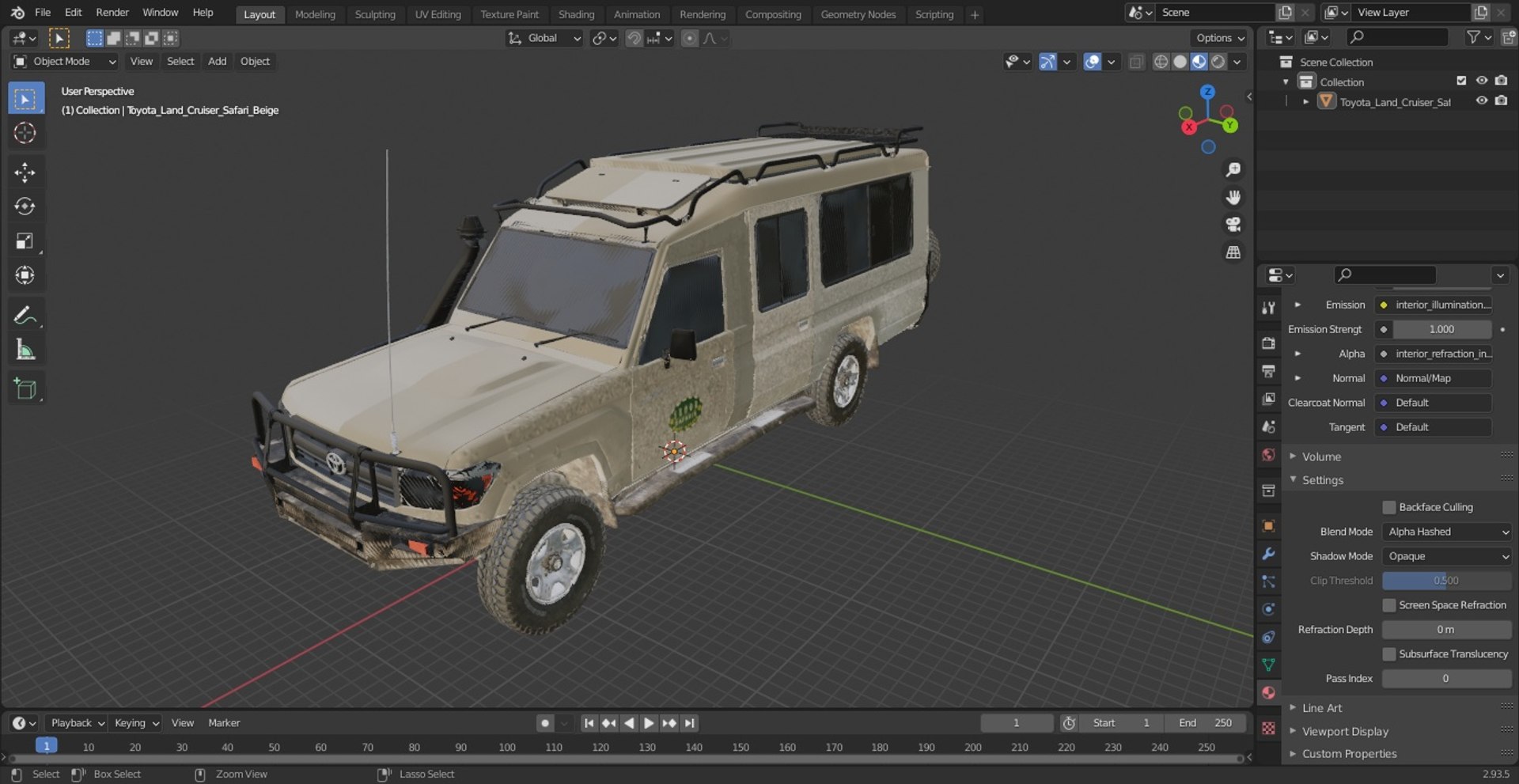Switch to rendered viewport shading
This screenshot has height=784, width=1519.
point(1218,62)
